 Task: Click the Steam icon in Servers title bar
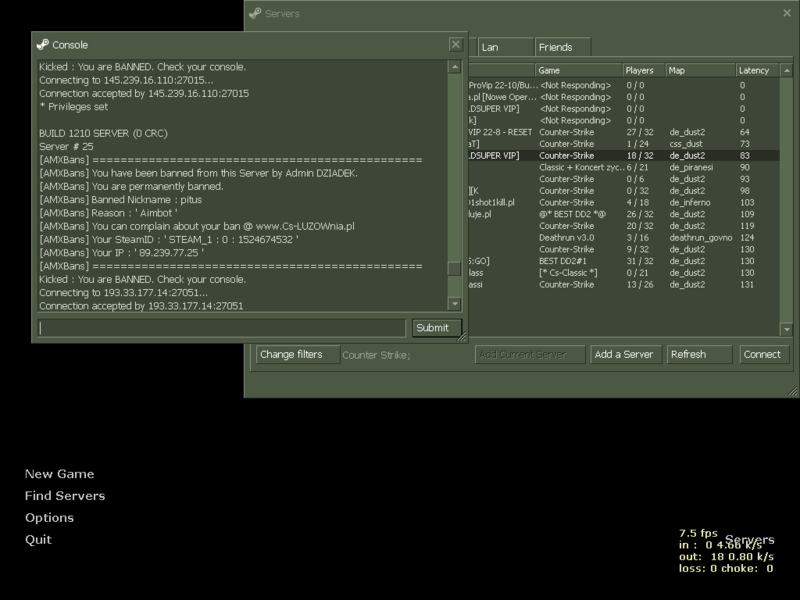[255, 13]
